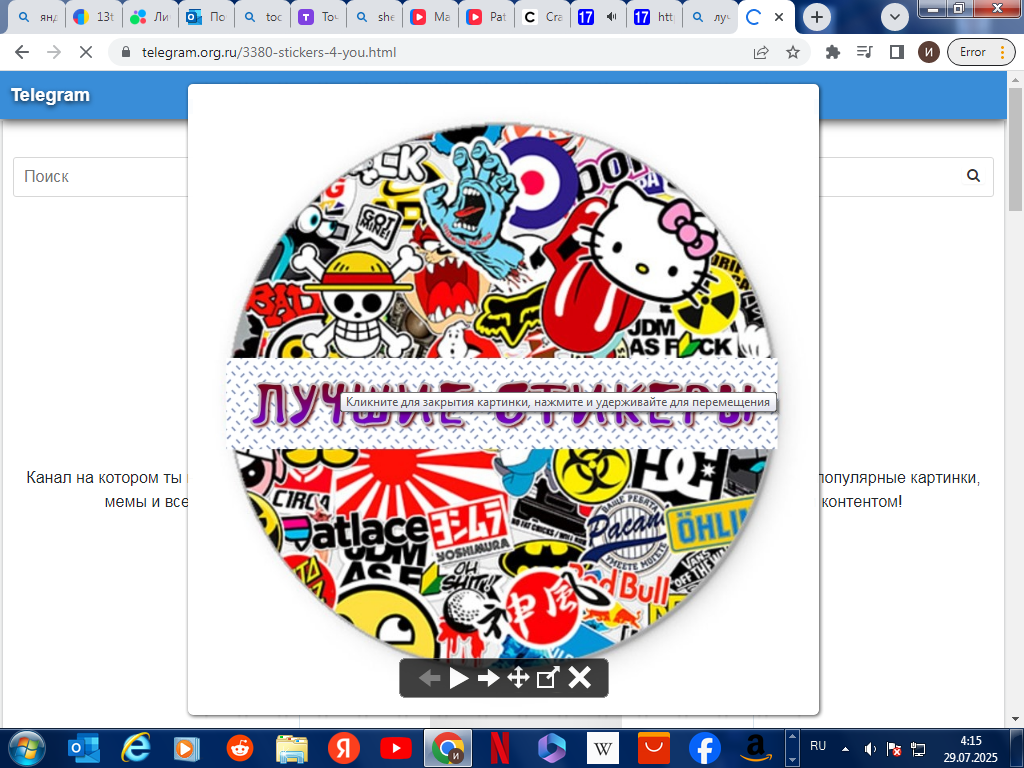The width and height of the screenshot is (1024, 768).
Task: Click the browser forward arrow
Action: pyautogui.click(x=54, y=52)
